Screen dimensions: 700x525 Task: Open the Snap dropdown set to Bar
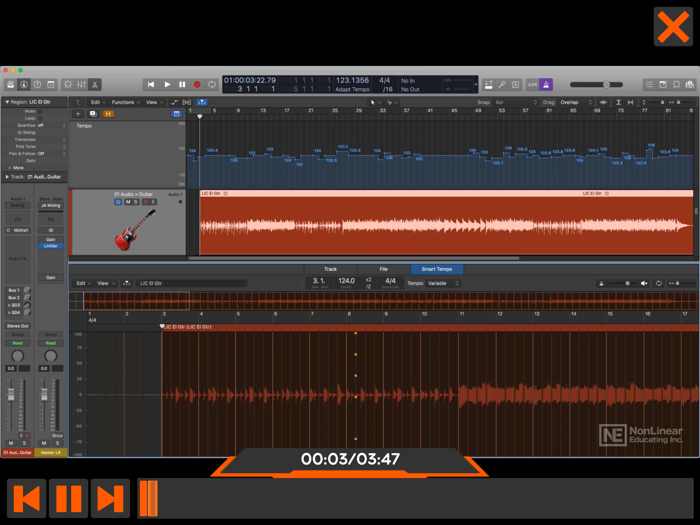(516, 102)
